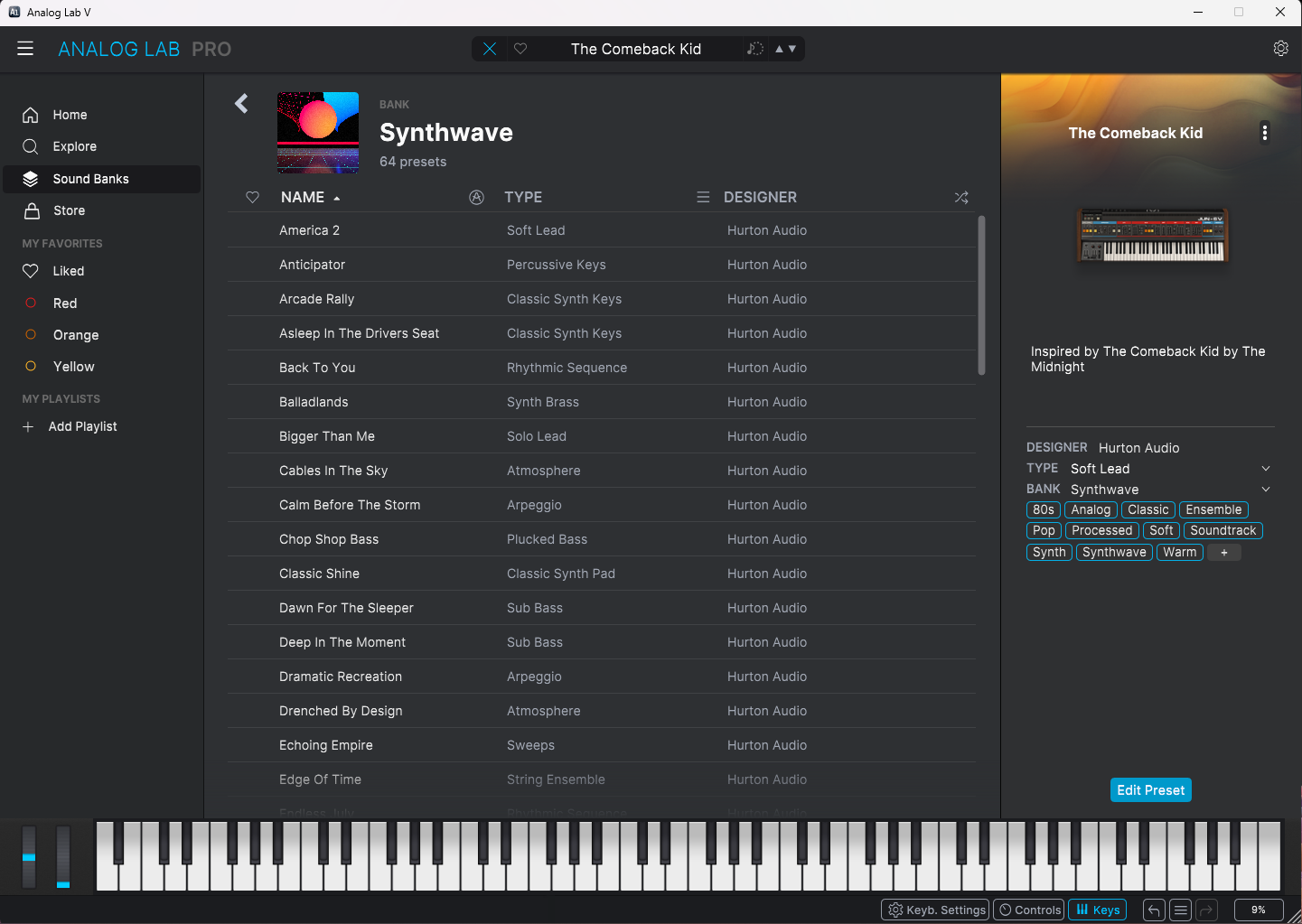Like the current preset with heart icon
The height and width of the screenshot is (924, 1302).
(x=520, y=49)
